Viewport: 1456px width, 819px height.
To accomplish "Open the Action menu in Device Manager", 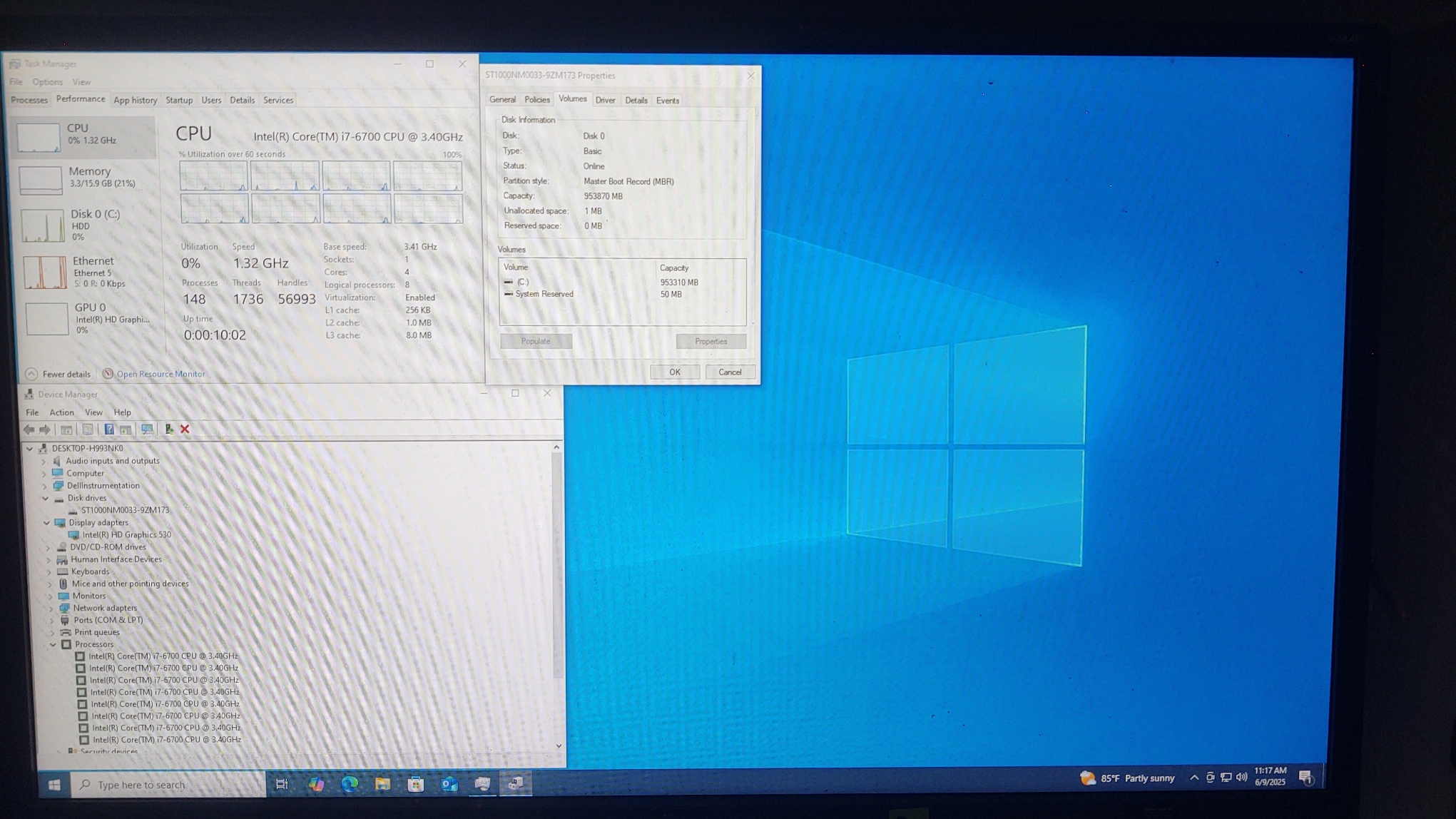I will click(61, 412).
